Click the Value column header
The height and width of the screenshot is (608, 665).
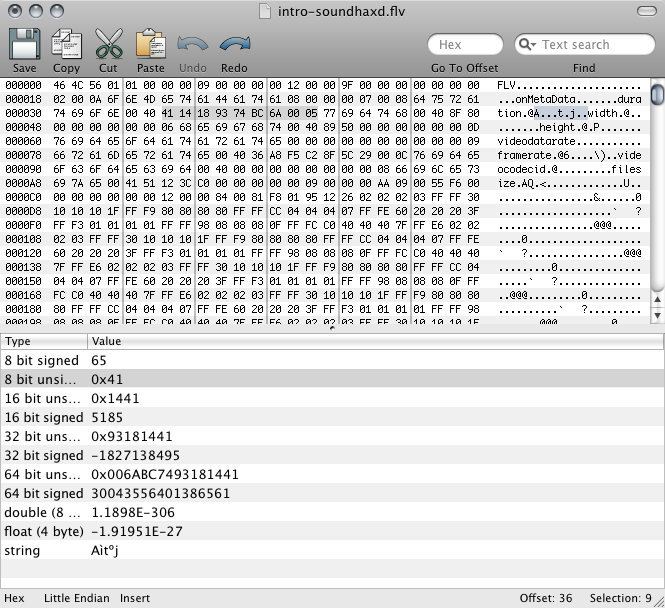pos(375,341)
